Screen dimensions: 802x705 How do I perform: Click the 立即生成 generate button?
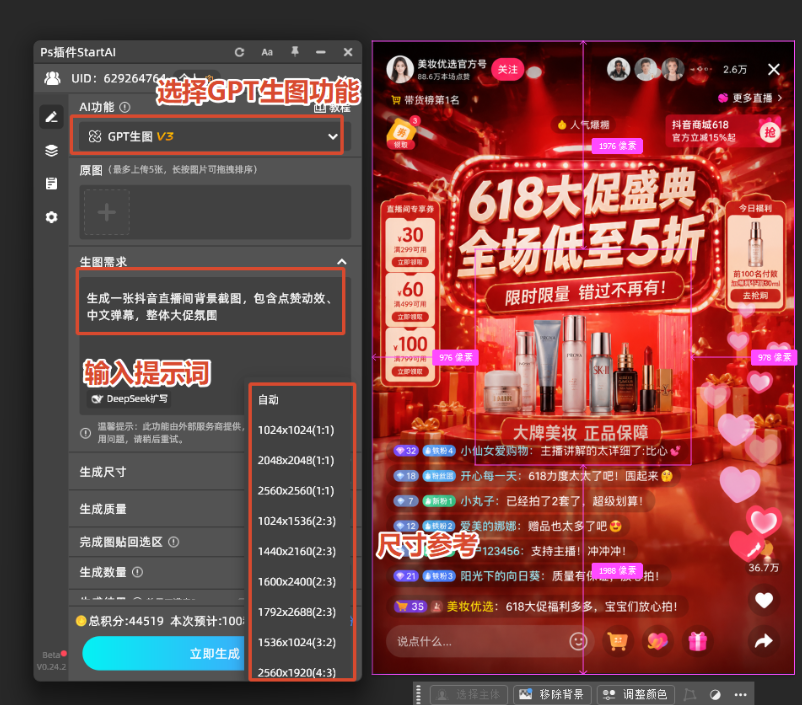[164, 653]
